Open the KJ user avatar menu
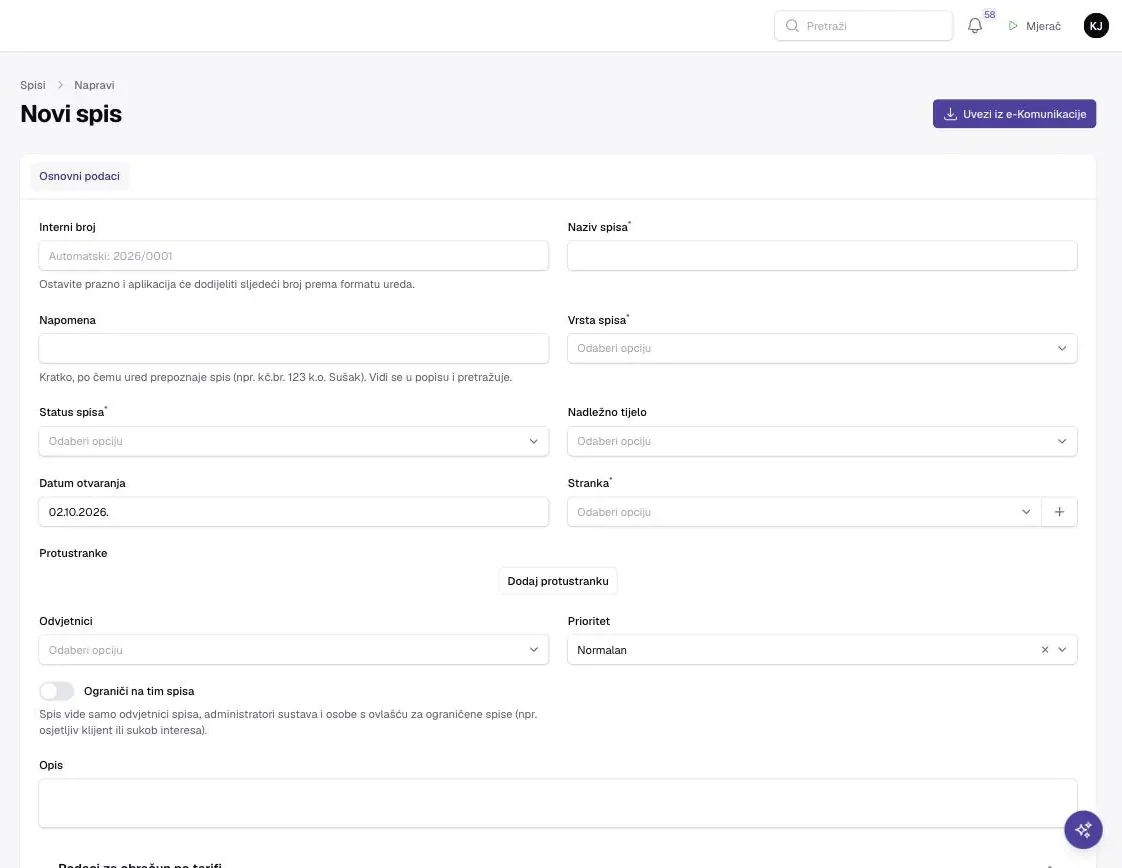The image size is (1122, 868). [1096, 26]
